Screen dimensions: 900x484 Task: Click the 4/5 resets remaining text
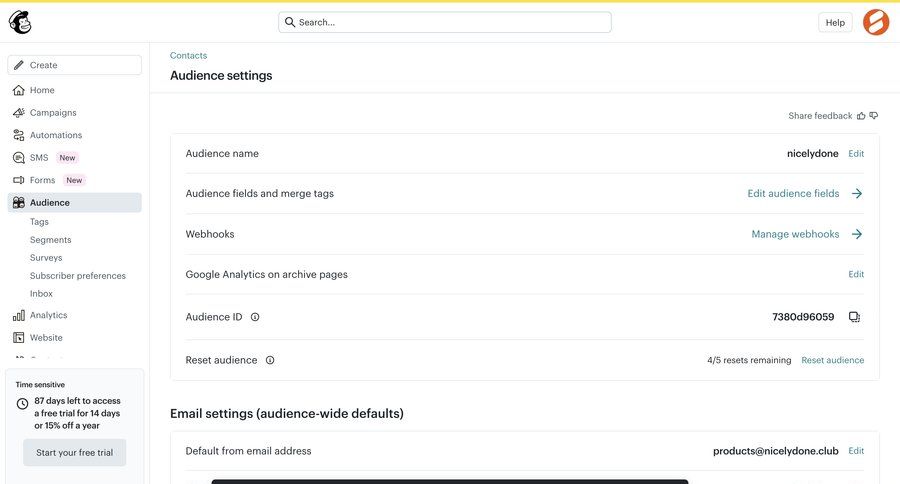pos(749,360)
